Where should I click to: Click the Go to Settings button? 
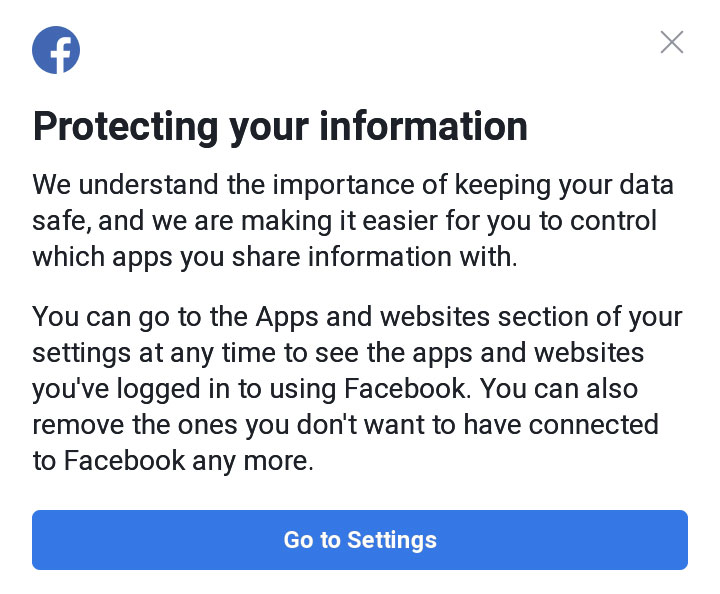coord(360,540)
